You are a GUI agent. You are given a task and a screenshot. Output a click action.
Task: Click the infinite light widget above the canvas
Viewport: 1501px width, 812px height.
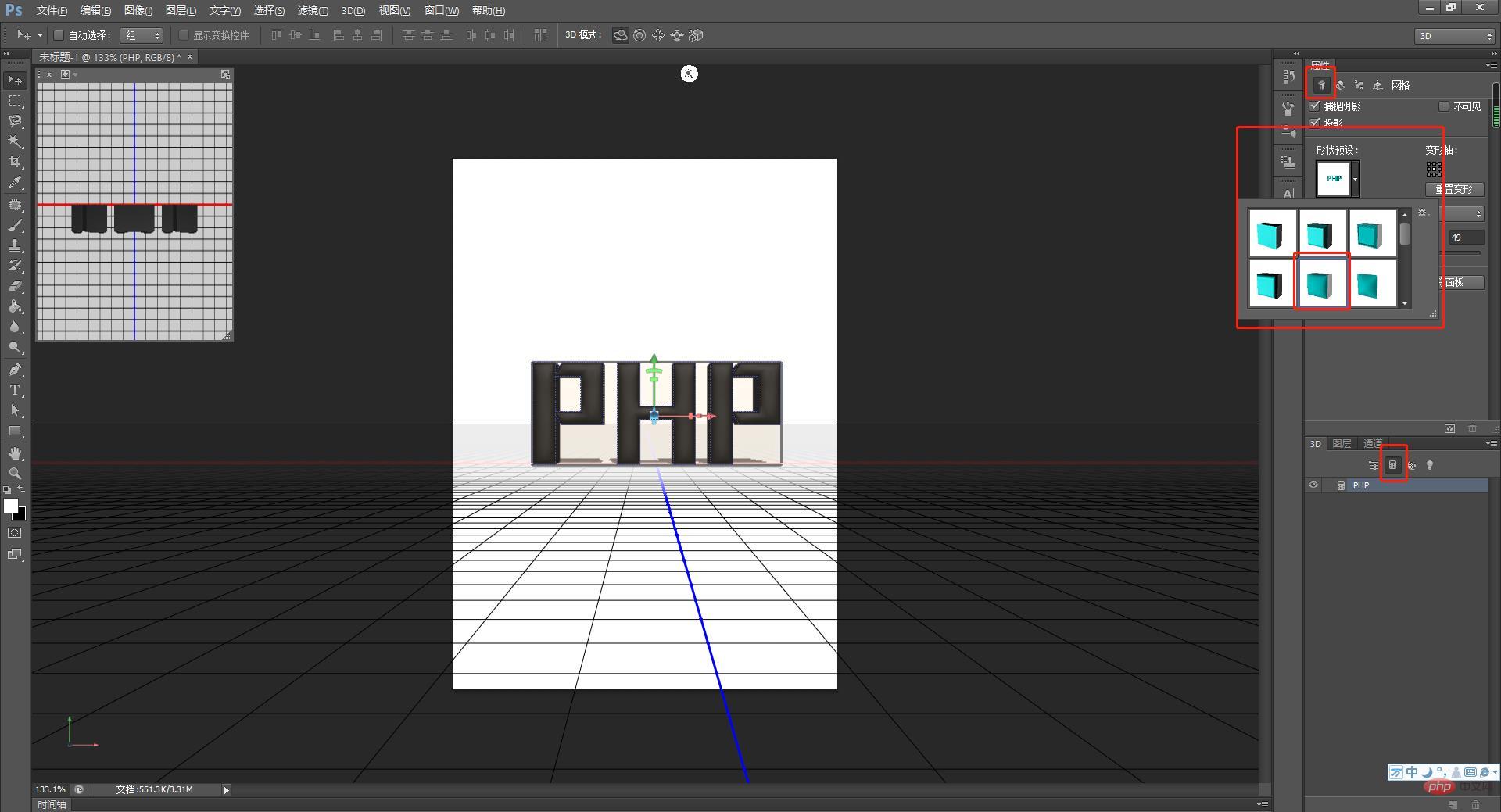click(689, 74)
